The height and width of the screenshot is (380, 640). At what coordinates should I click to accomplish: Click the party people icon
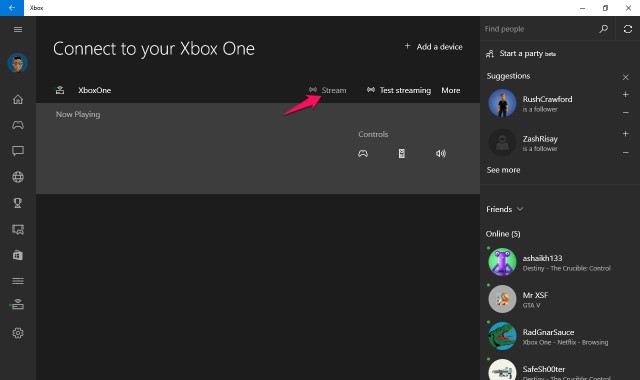(x=490, y=54)
